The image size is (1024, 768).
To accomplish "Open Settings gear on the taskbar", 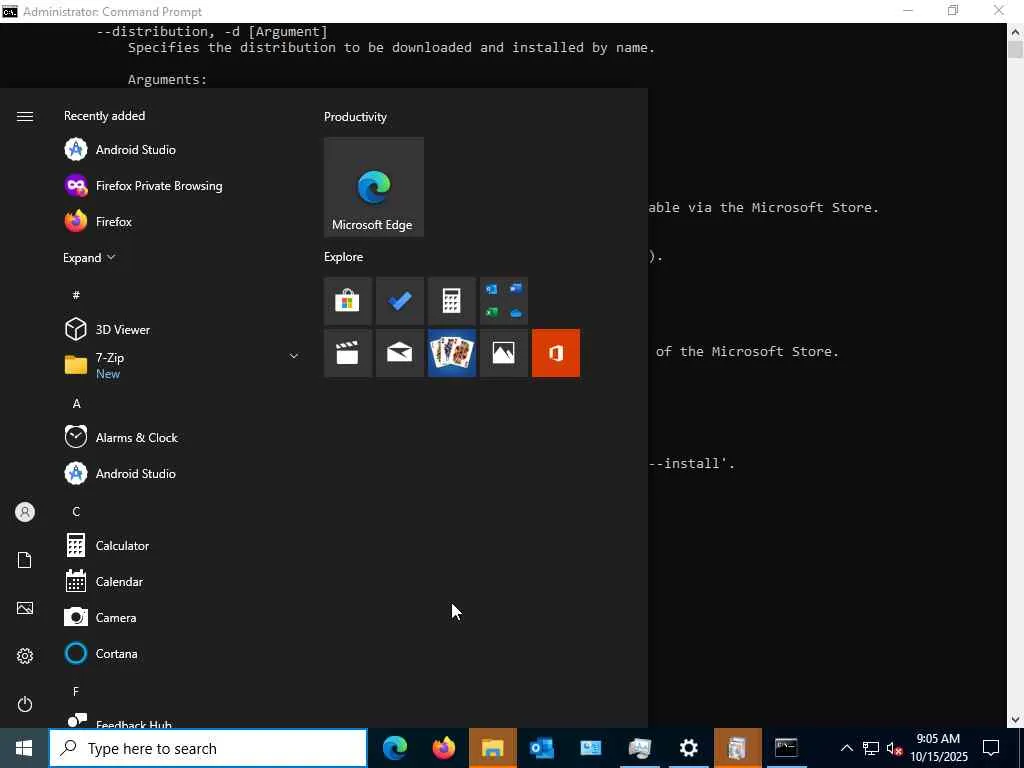I will point(688,748).
